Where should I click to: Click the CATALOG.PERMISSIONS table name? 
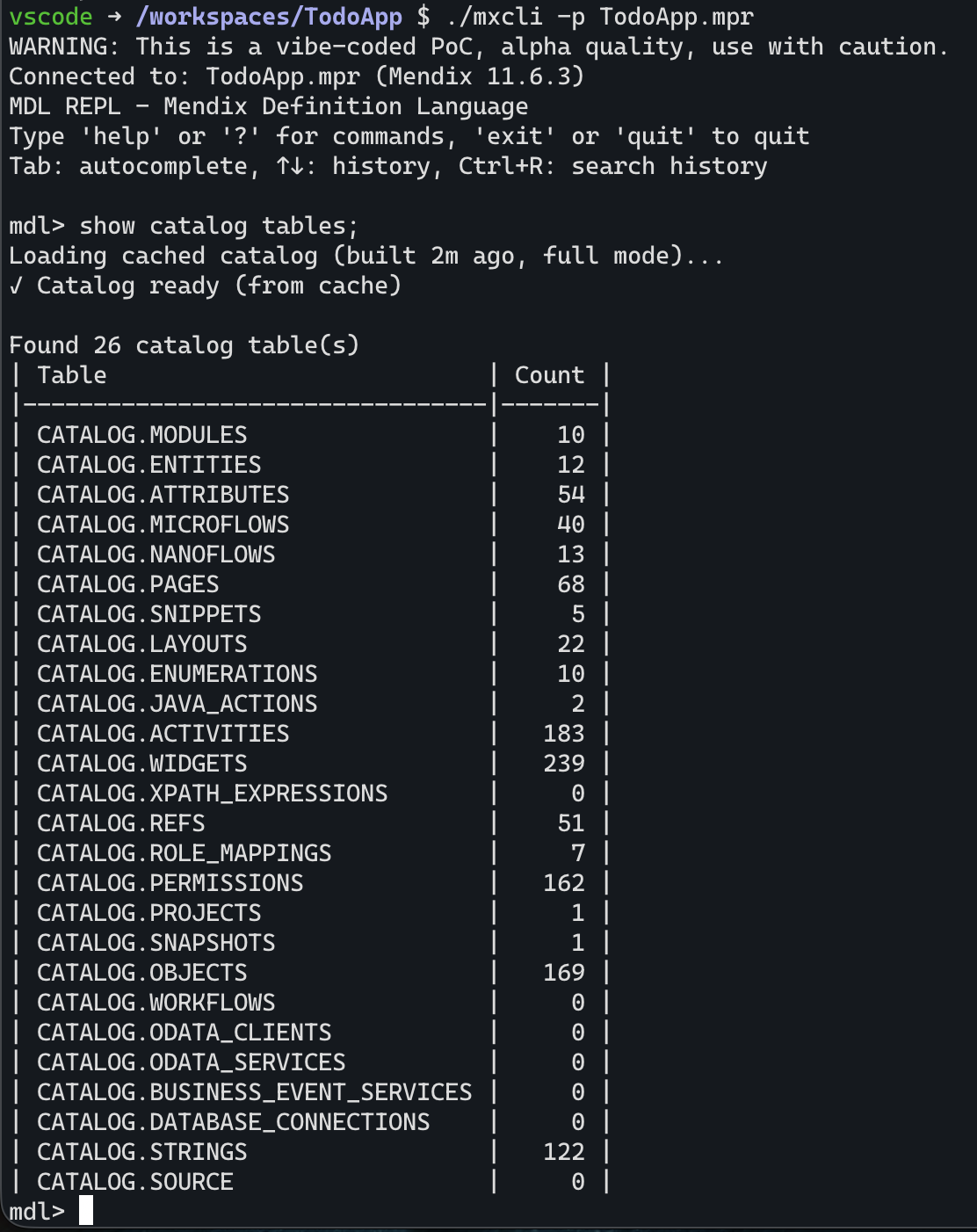[x=170, y=883]
